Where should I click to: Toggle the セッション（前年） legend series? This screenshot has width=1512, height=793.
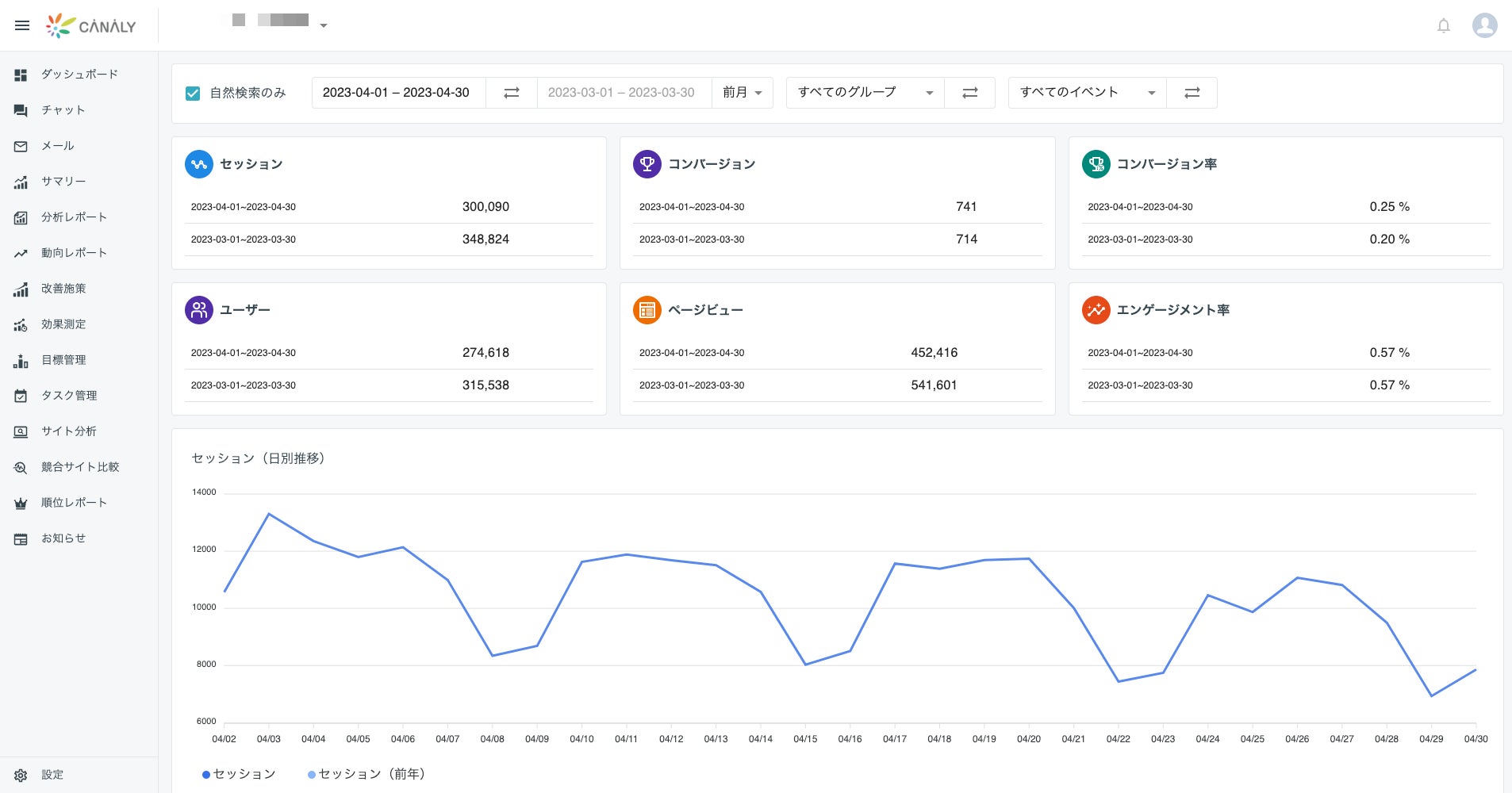(x=366, y=774)
